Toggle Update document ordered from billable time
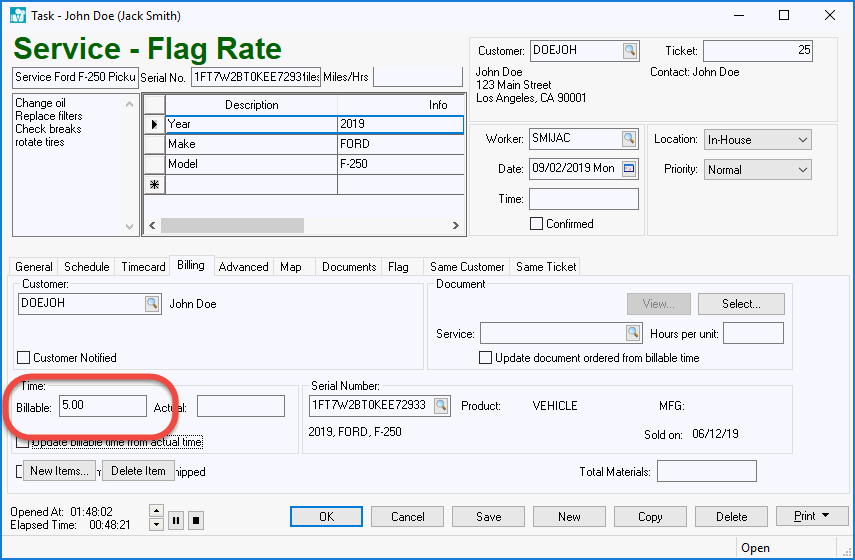The image size is (855, 560). coord(486,357)
